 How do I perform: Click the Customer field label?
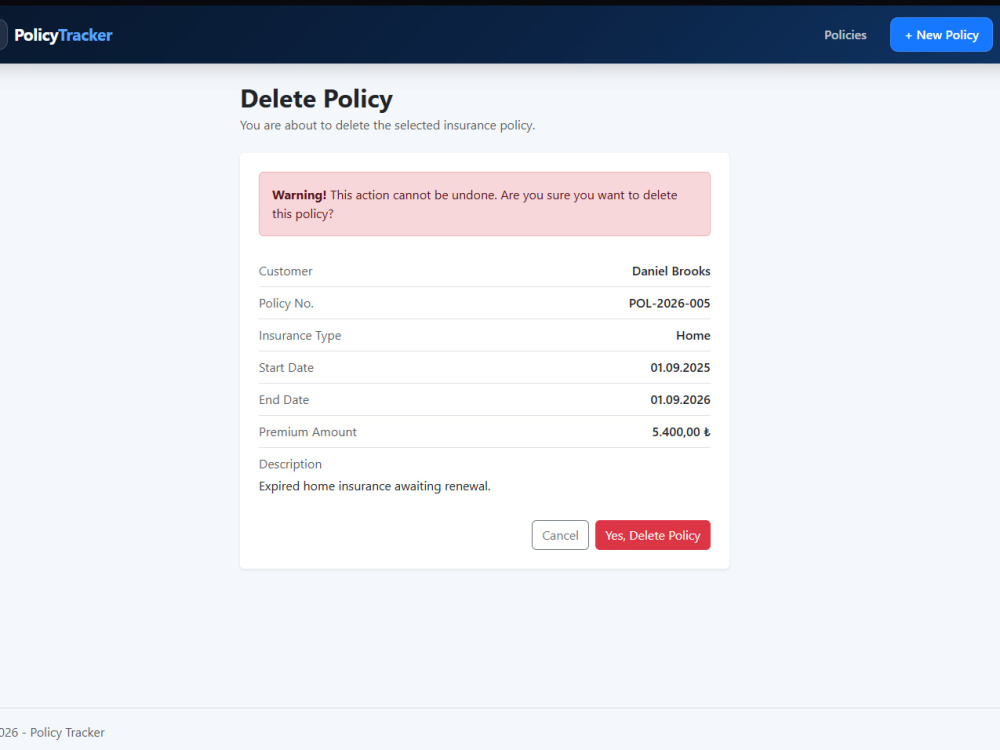pyautogui.click(x=286, y=271)
